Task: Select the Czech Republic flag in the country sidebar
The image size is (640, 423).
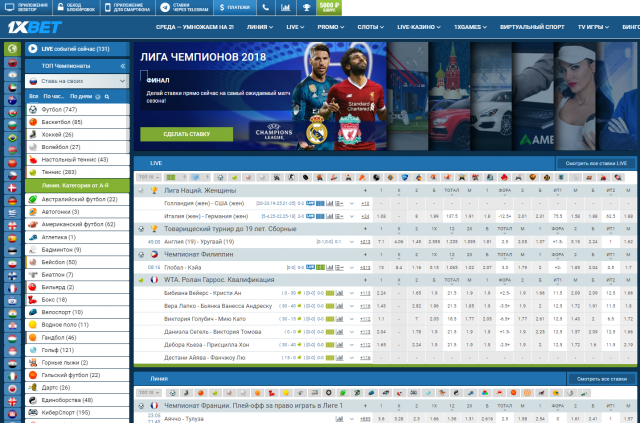Action: 12,176
